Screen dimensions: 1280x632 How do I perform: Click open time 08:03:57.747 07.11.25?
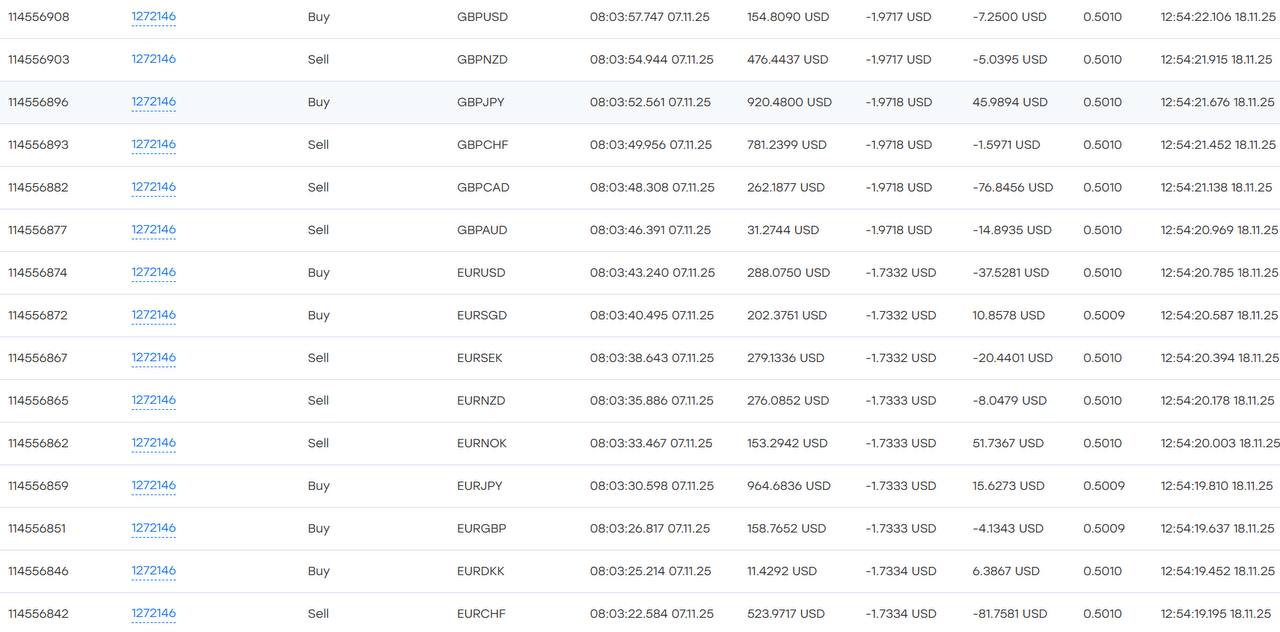[652, 17]
